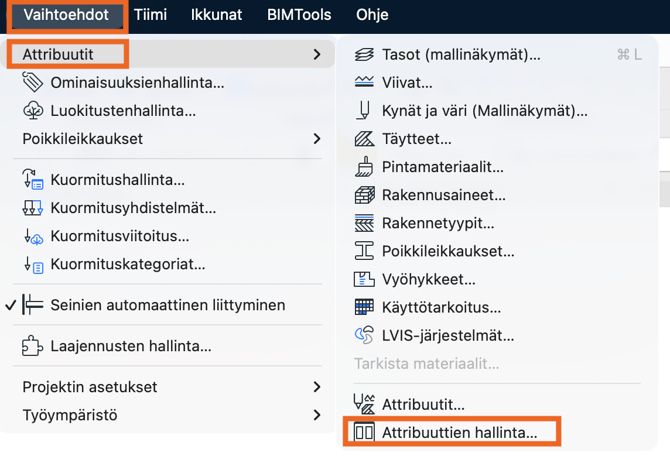Open Vyöhykkeet... from submenu
Viewport: 670px width, 466px height.
click(497, 279)
